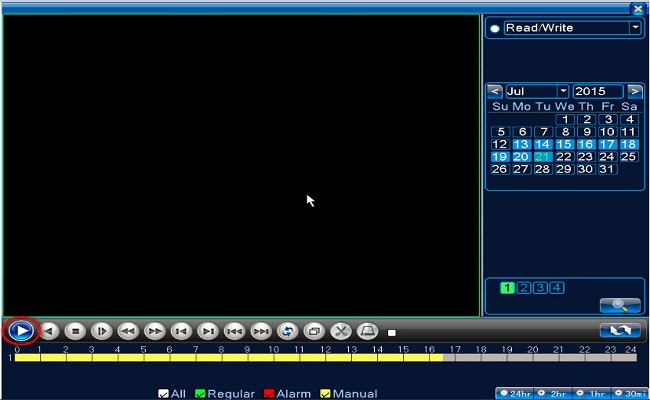
Task: Click the full screen window icon
Action: pyautogui.click(x=314, y=330)
